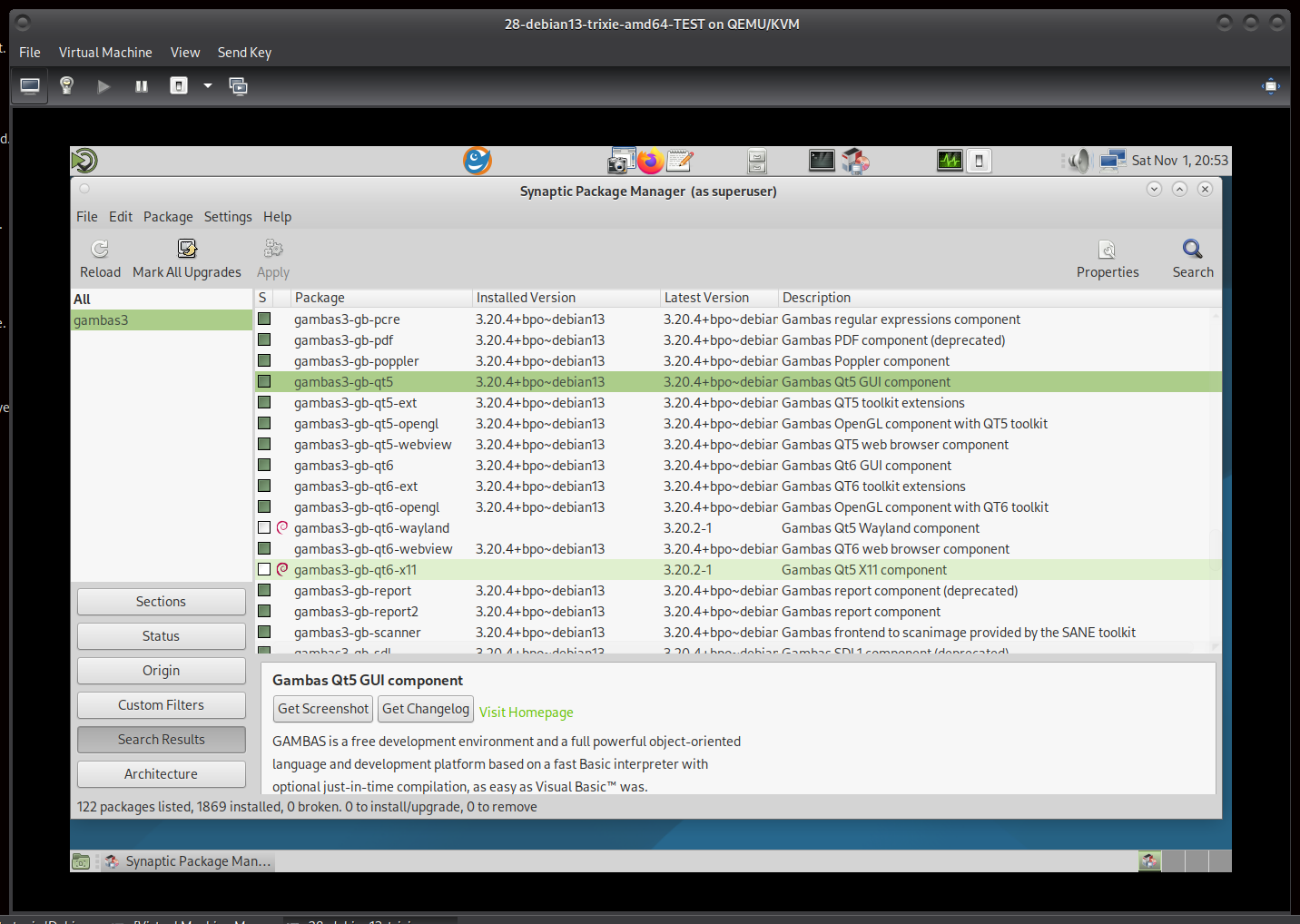This screenshot has height=924, width=1300.
Task: Click the Reload package list icon
Action: pos(100,250)
